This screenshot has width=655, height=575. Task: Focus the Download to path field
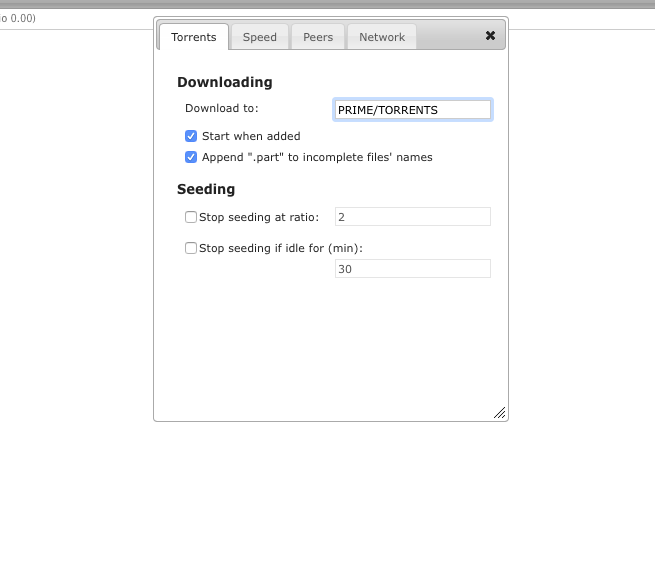pos(413,110)
